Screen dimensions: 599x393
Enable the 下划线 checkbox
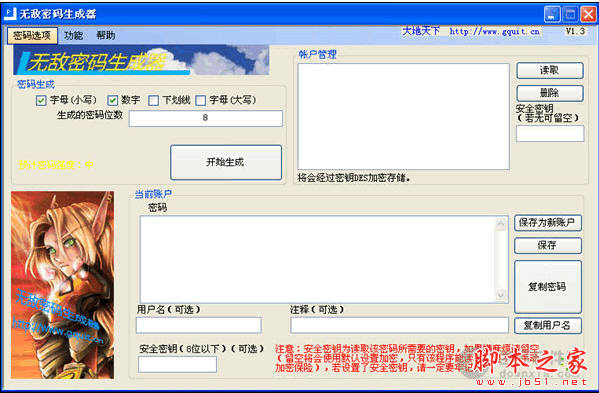[153, 100]
